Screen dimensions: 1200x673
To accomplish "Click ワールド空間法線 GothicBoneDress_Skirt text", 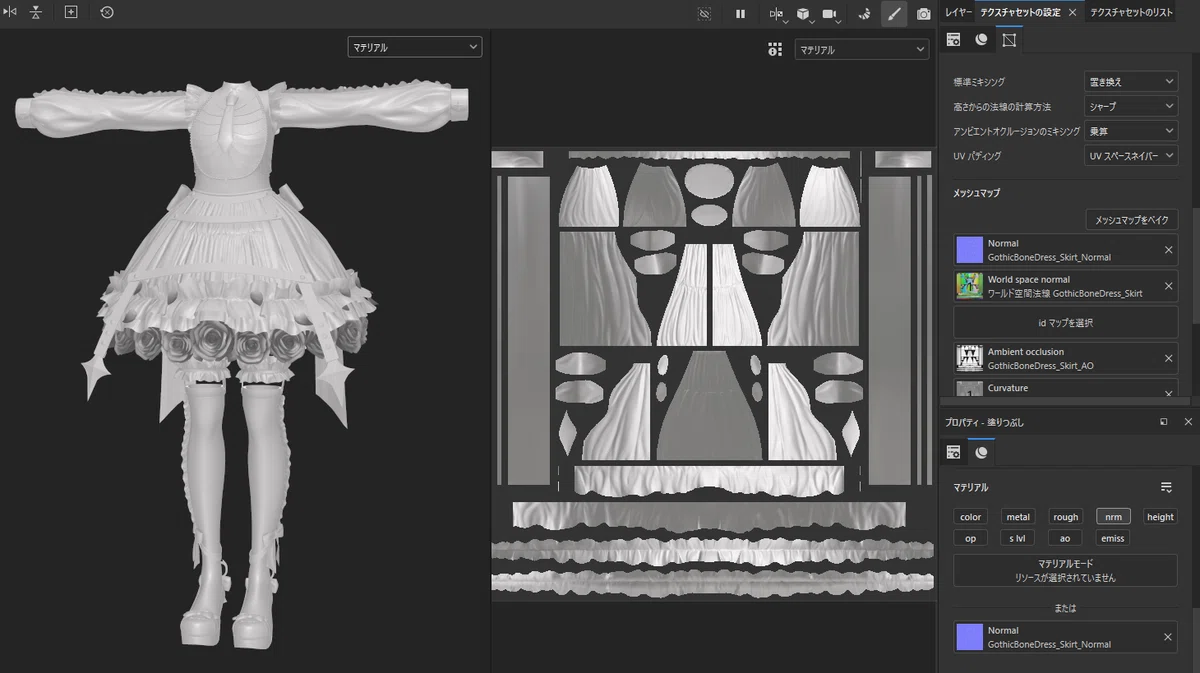I will tap(1065, 294).
